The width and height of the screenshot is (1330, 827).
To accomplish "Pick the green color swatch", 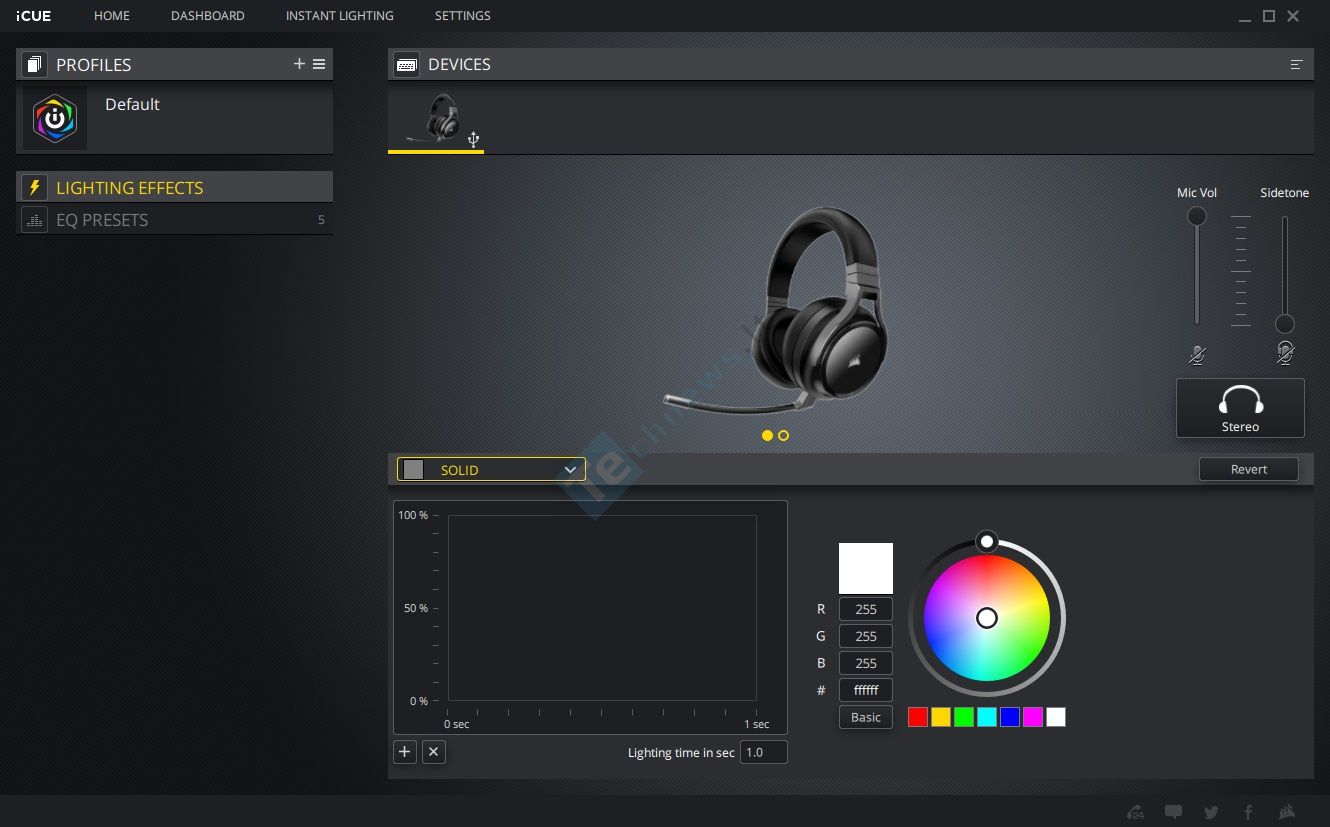I will pos(964,717).
